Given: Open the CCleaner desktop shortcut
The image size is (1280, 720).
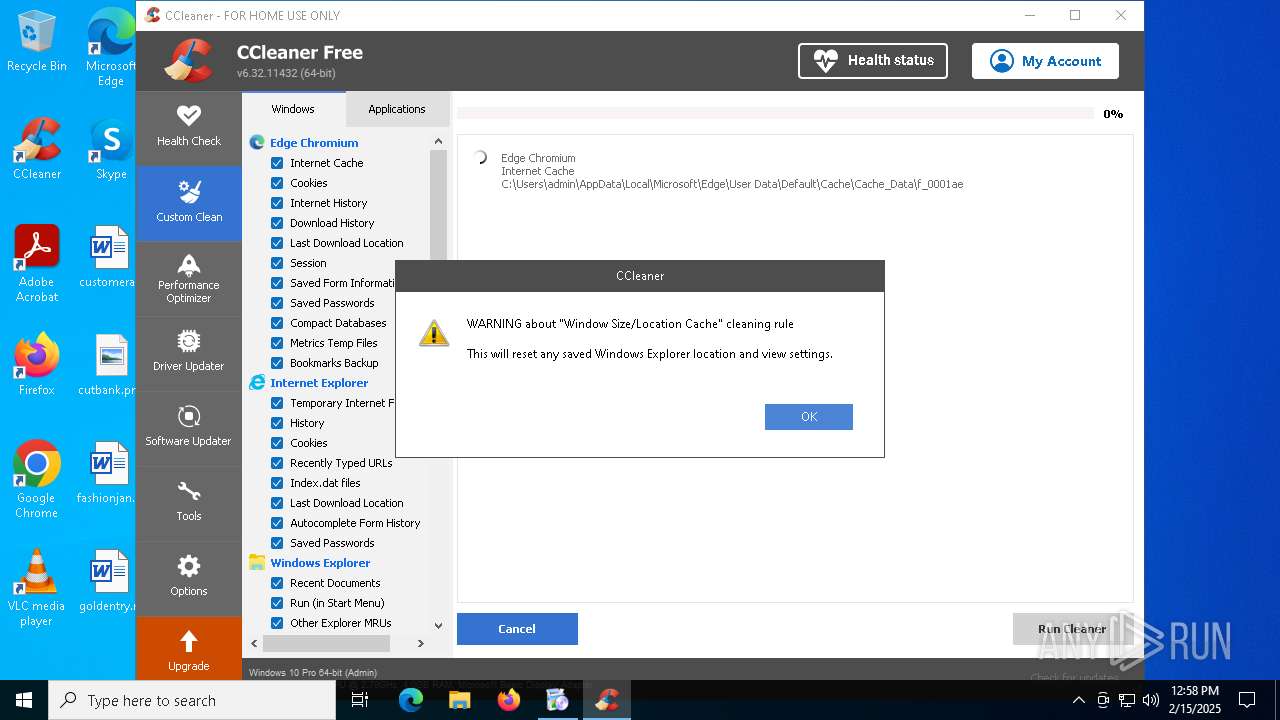Looking at the screenshot, I should (36, 150).
